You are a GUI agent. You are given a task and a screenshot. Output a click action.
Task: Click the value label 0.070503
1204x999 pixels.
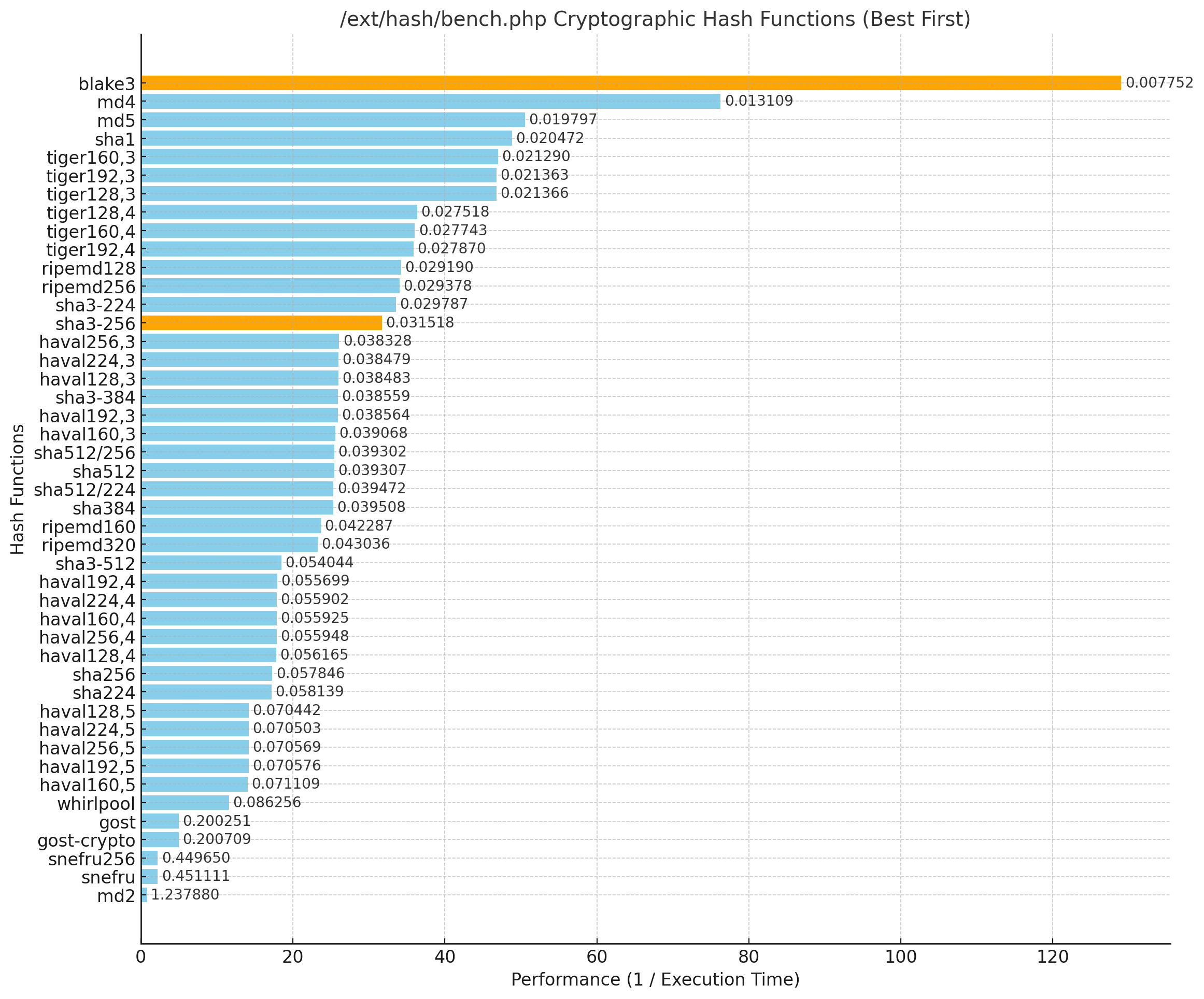tap(287, 729)
